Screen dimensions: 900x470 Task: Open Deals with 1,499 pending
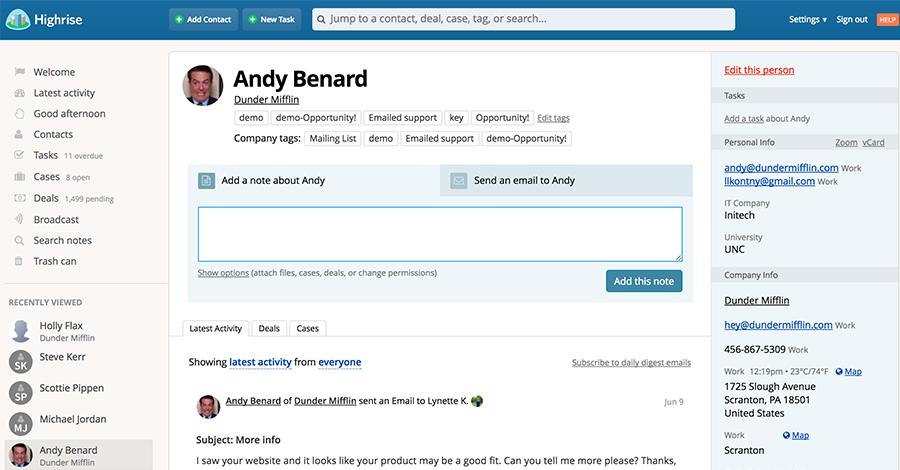[73, 198]
